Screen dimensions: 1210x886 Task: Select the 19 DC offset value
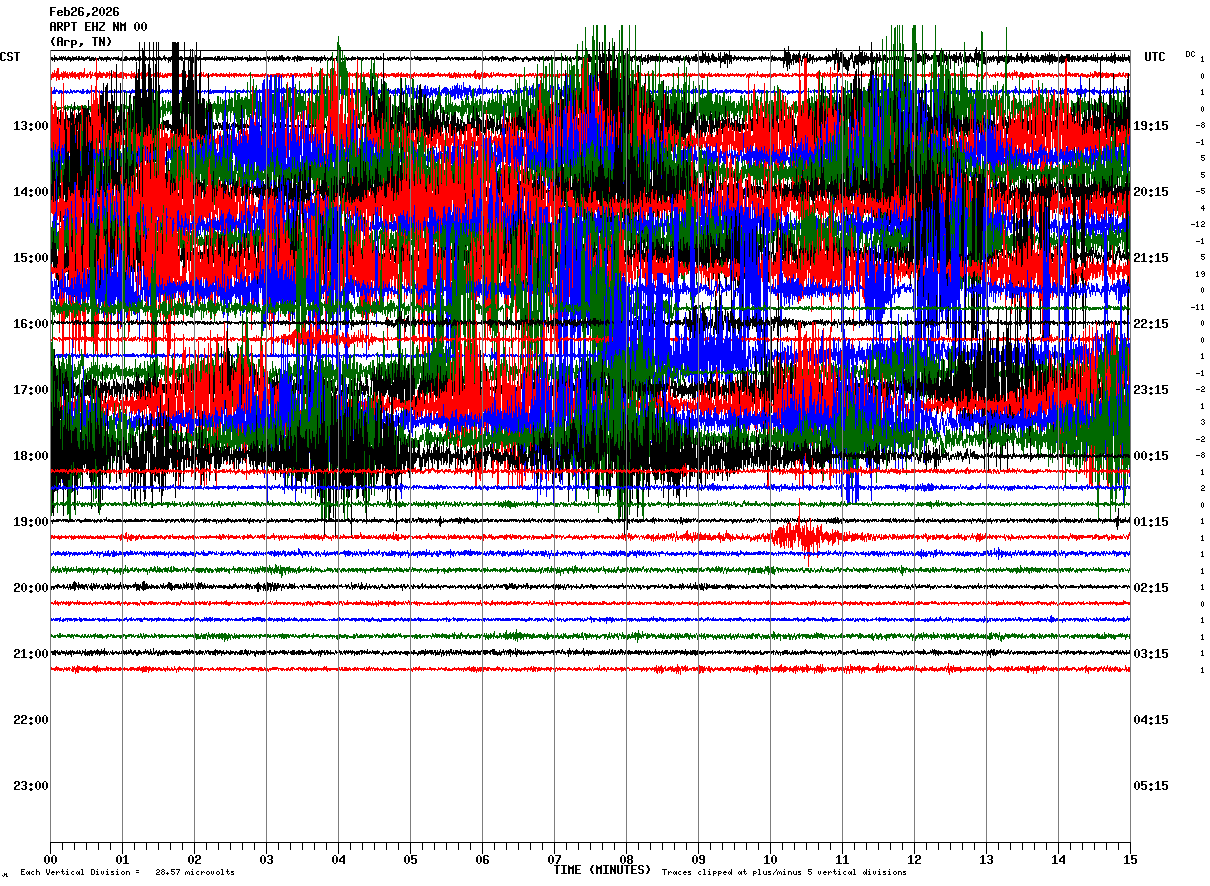coord(1200,273)
